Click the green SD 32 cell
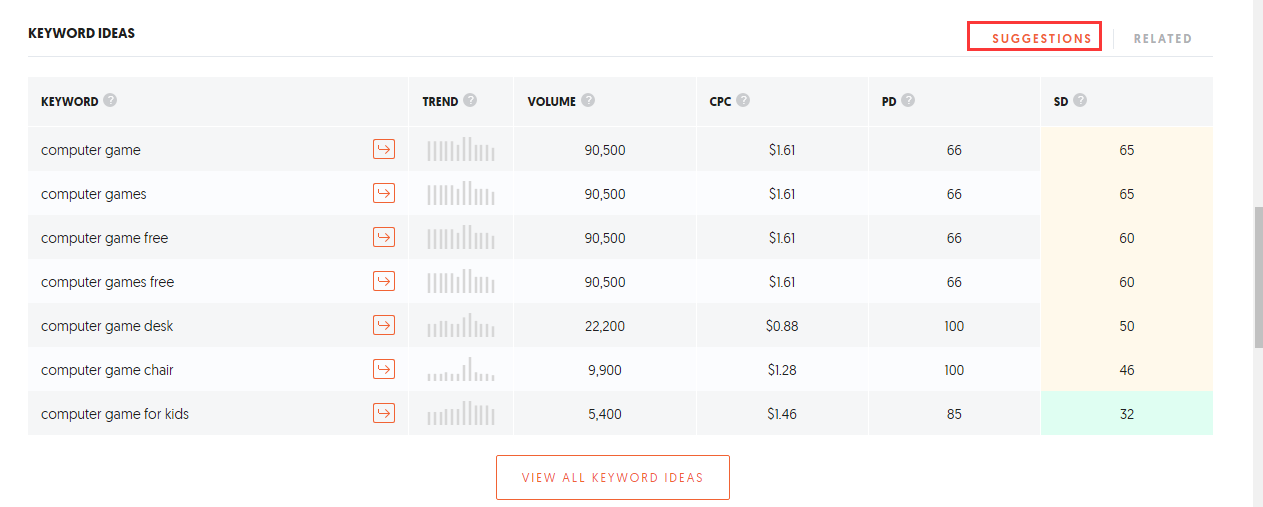 pyautogui.click(x=1127, y=413)
